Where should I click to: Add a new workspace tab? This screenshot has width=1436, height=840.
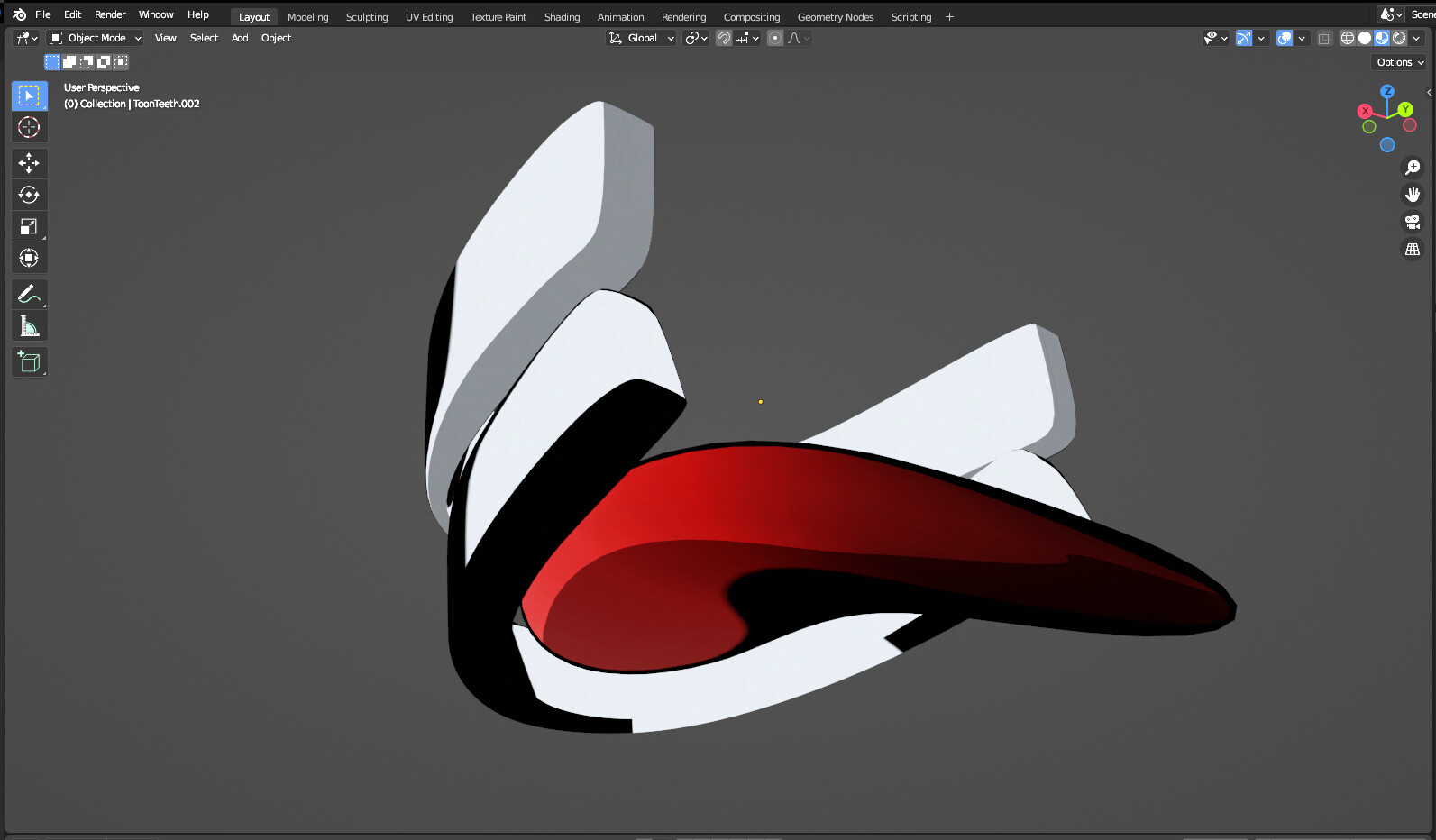point(949,17)
